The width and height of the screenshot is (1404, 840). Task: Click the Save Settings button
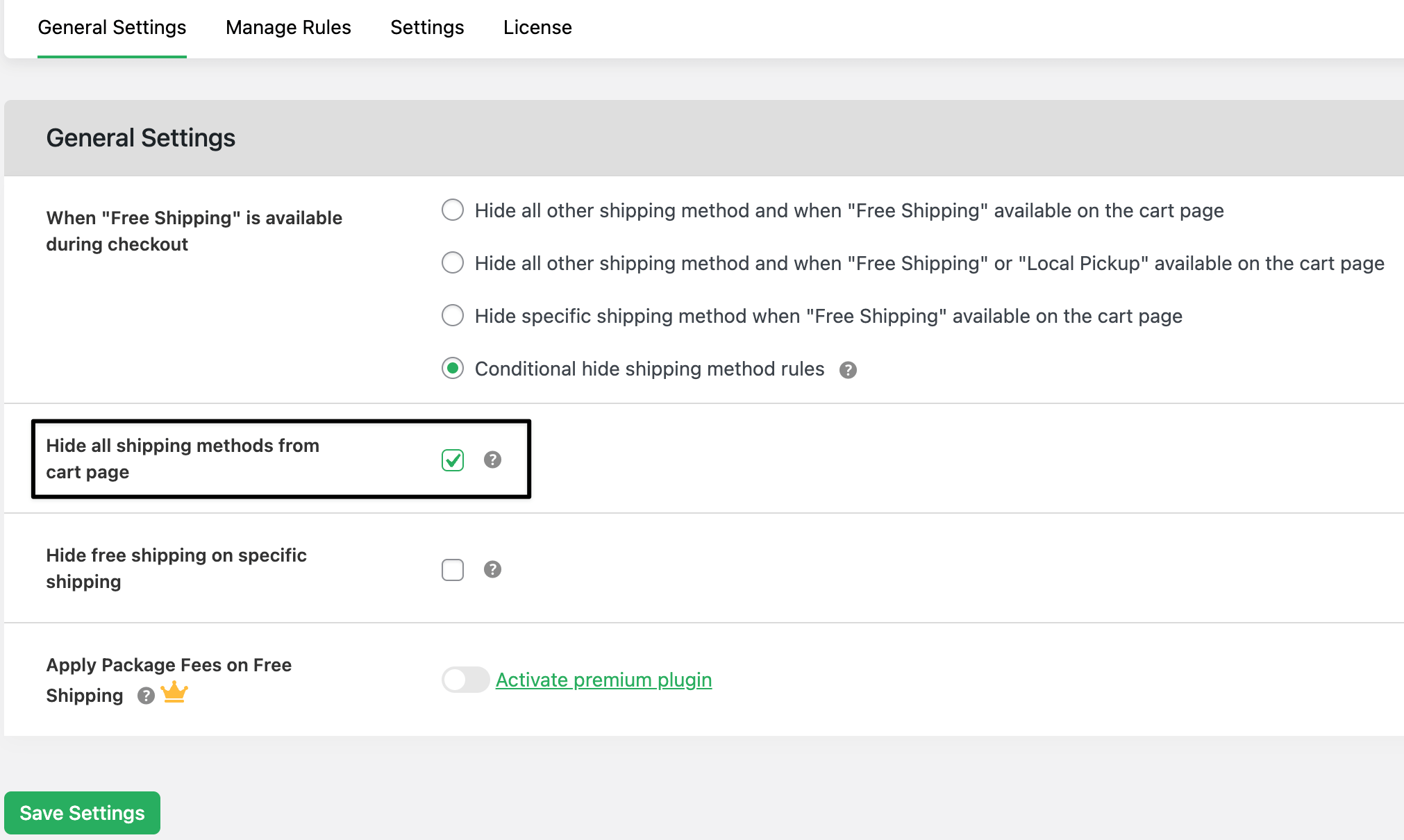point(82,812)
